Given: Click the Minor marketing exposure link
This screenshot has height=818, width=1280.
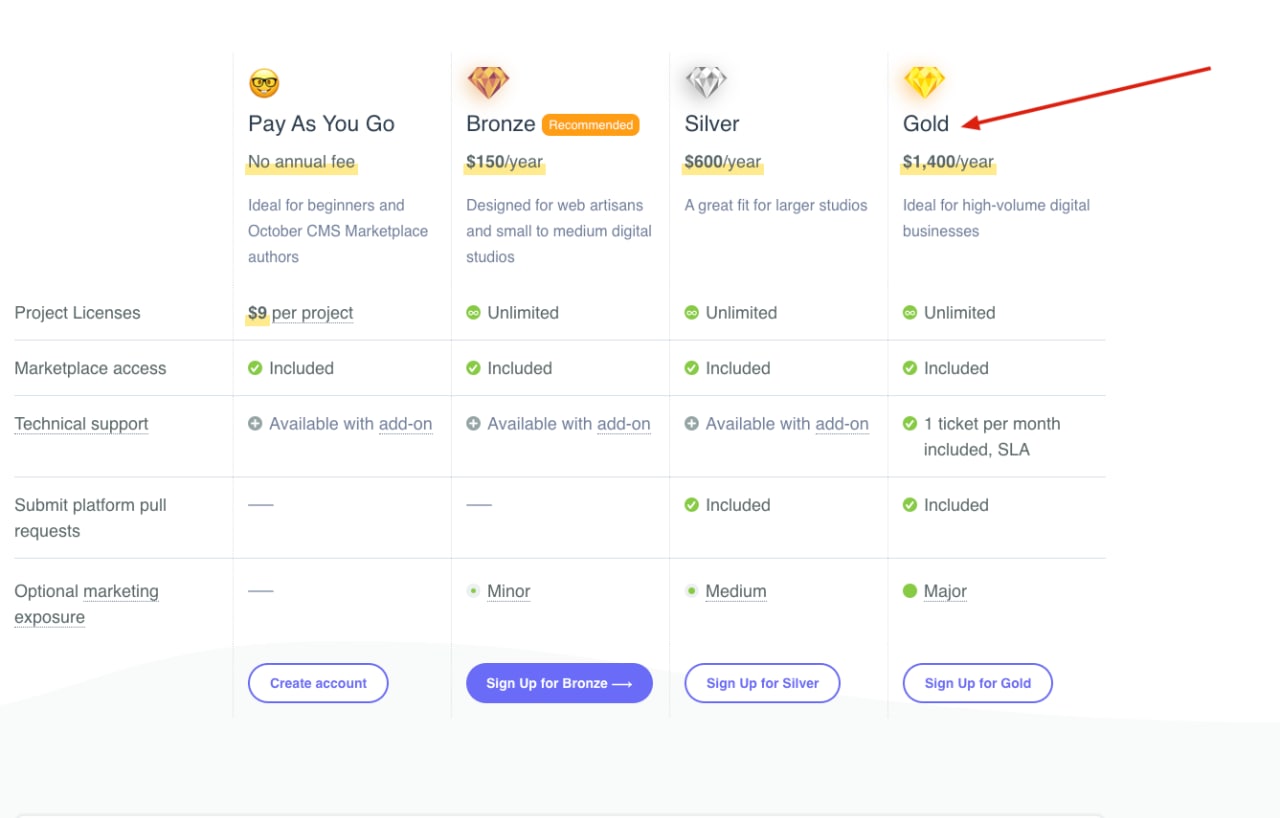Looking at the screenshot, I should (x=509, y=591).
